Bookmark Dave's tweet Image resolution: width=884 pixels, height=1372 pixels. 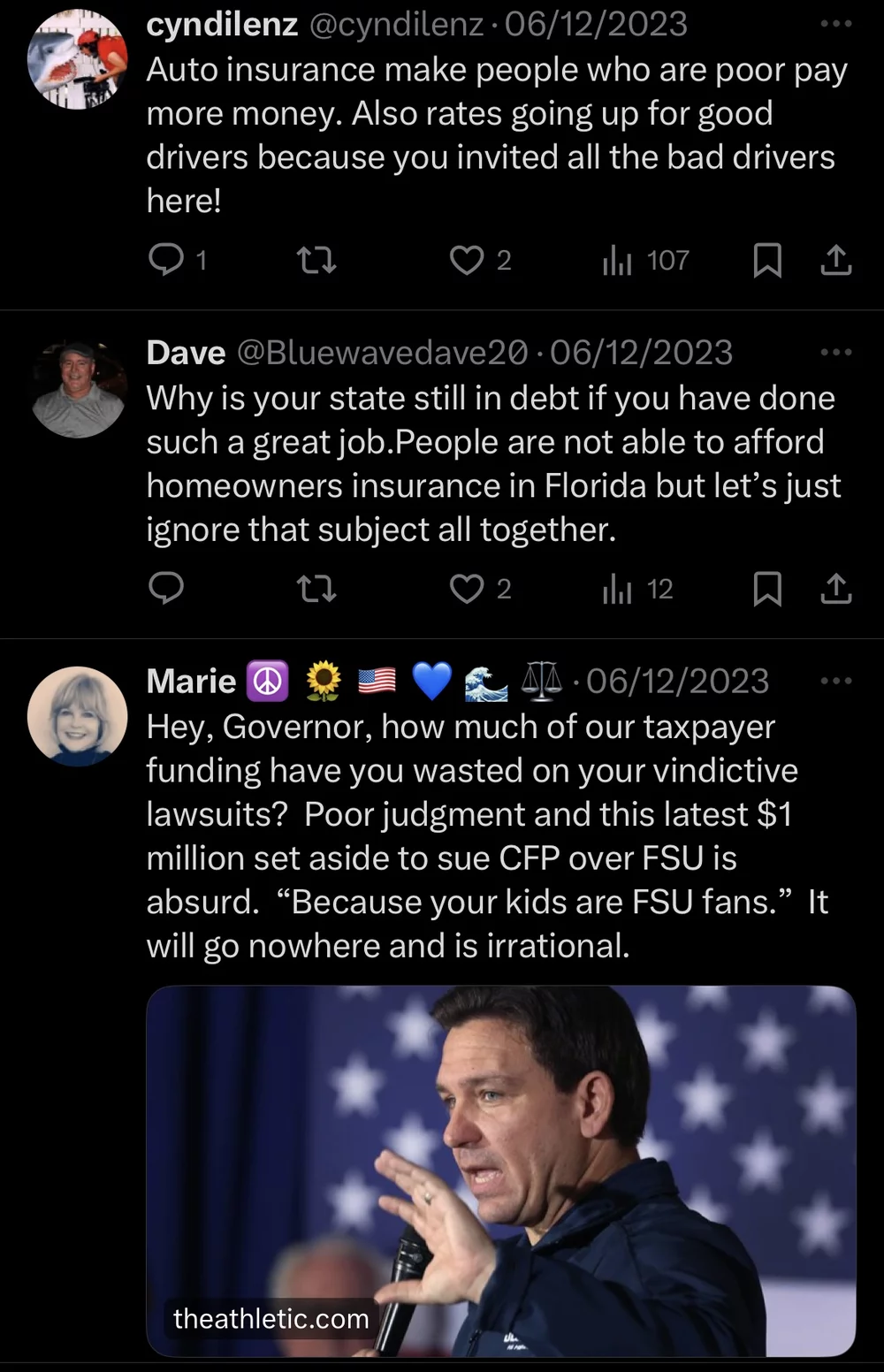[x=766, y=589]
